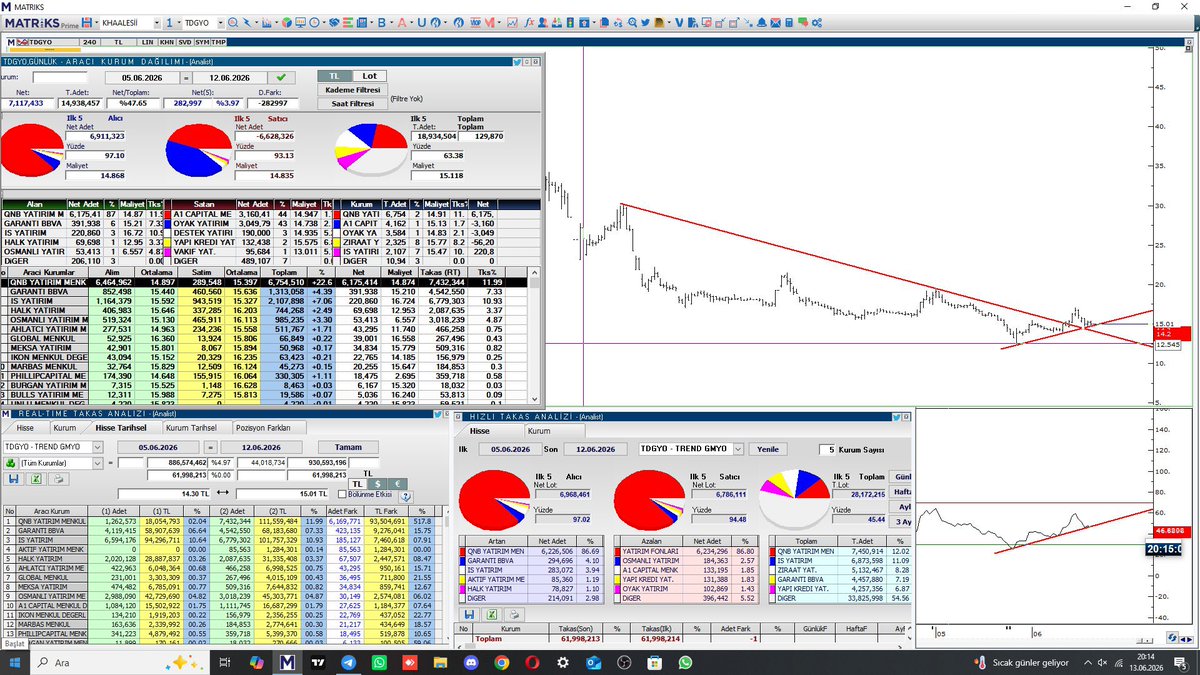1200x675 pixels.
Task: Switch Aracı Kurum Dağılımı to TL mode
Action: [335, 76]
